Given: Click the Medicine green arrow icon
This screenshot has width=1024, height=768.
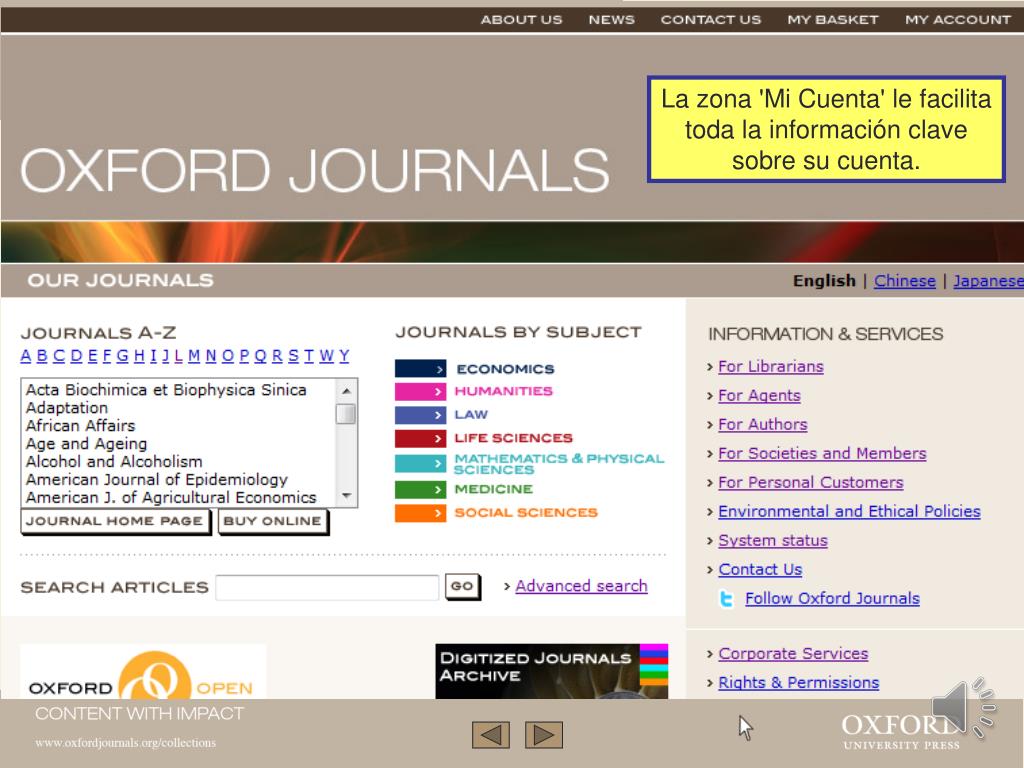Looking at the screenshot, I should (x=421, y=489).
